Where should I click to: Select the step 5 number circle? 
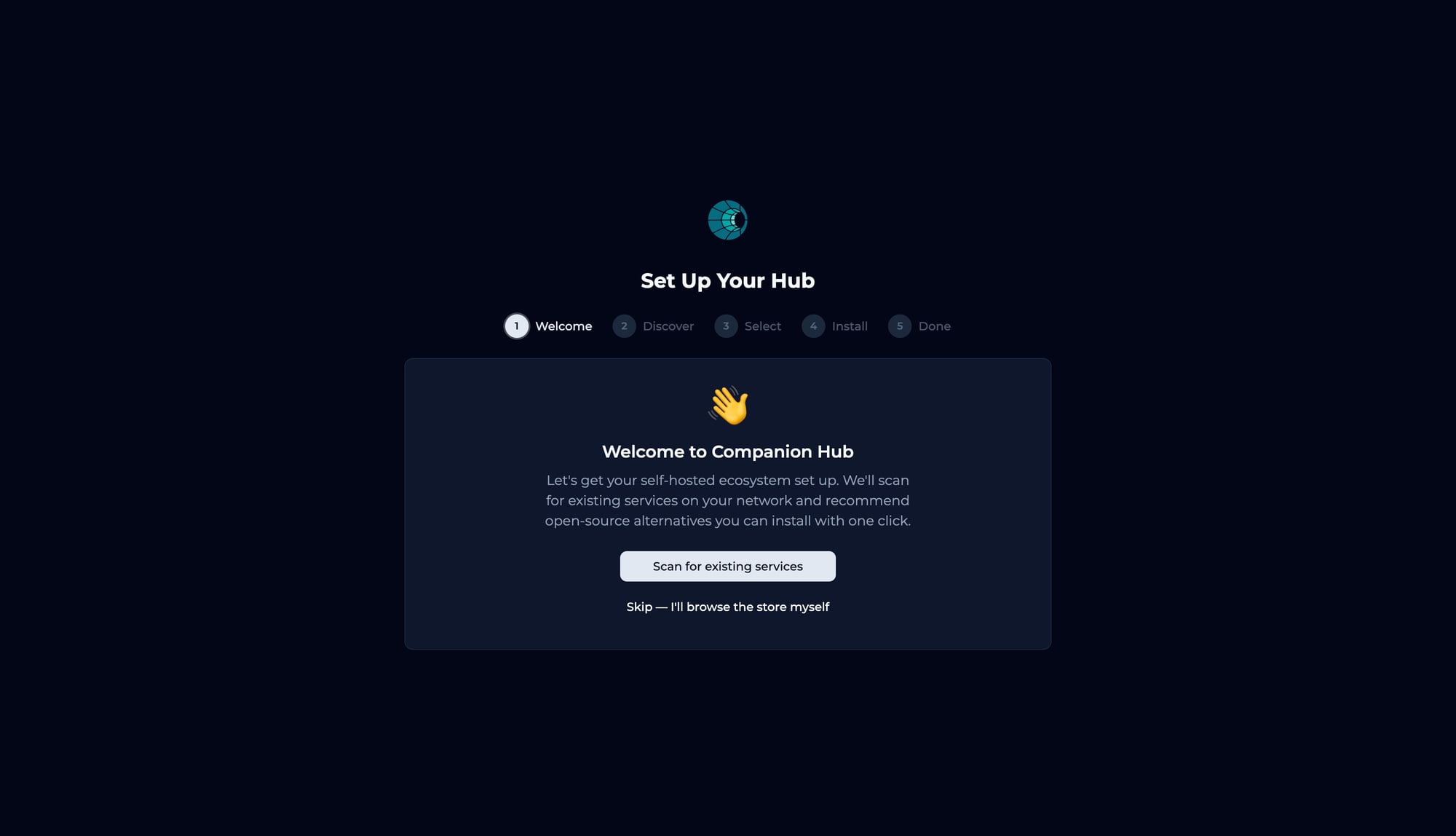[900, 326]
